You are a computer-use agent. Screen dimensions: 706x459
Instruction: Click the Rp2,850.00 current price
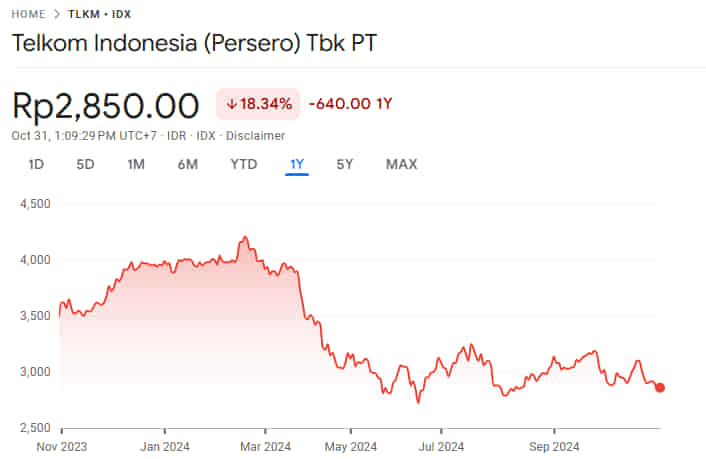(x=106, y=105)
